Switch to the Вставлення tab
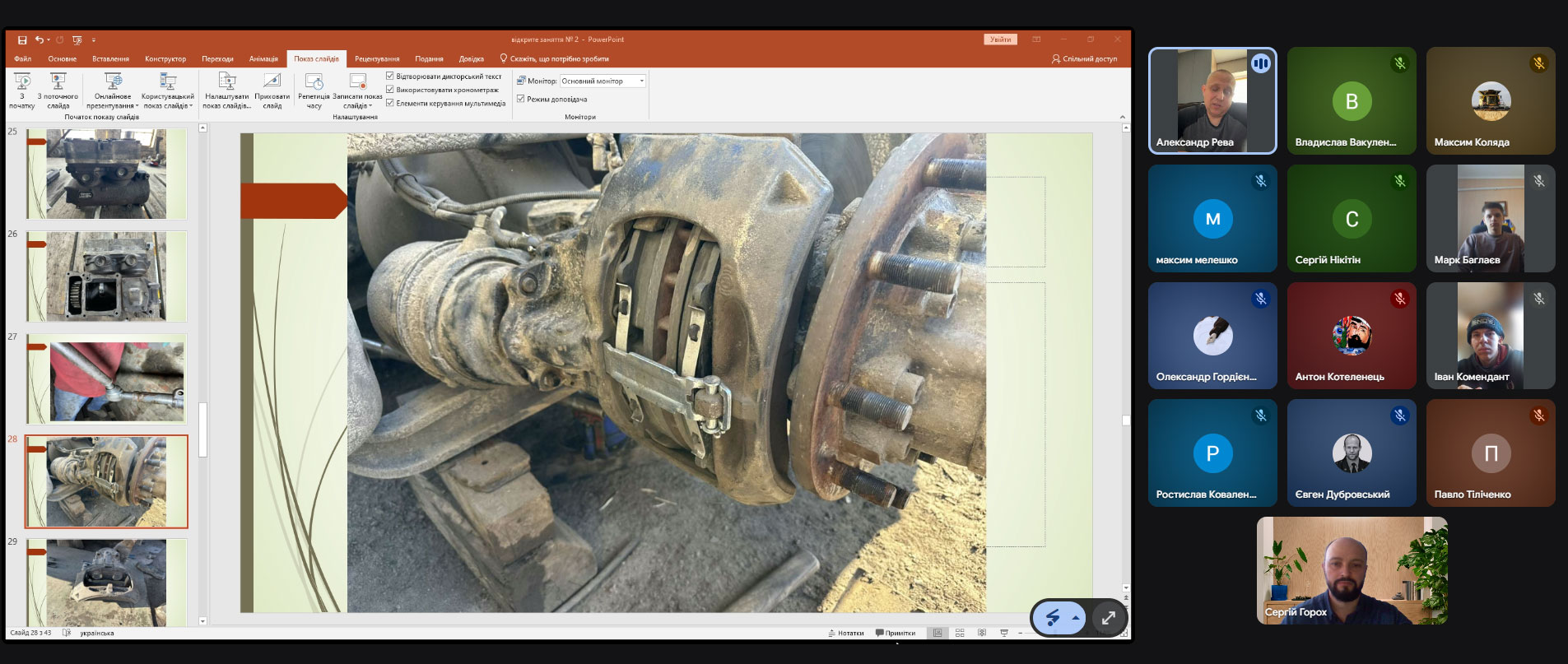 click(110, 58)
